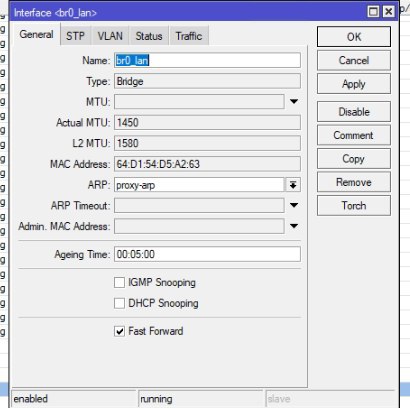Remove the br0_lan interface
This screenshot has width=410, height=408.
coord(354,182)
